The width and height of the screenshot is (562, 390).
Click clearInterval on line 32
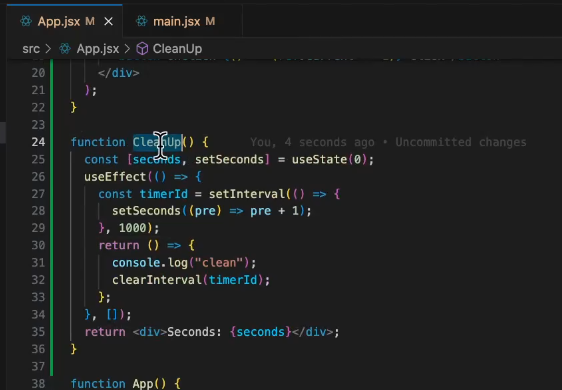pos(157,280)
